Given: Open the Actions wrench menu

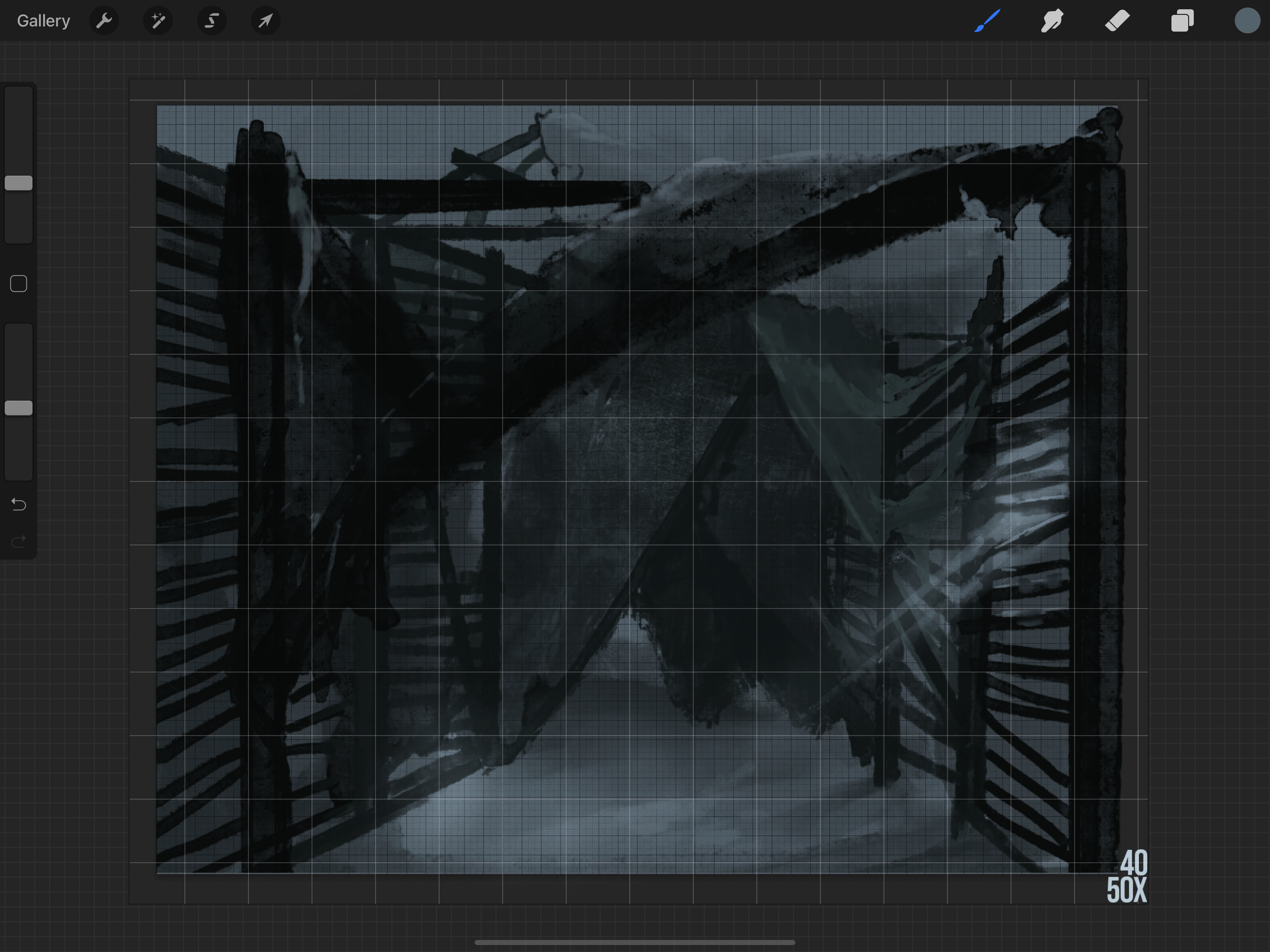Looking at the screenshot, I should (x=104, y=21).
